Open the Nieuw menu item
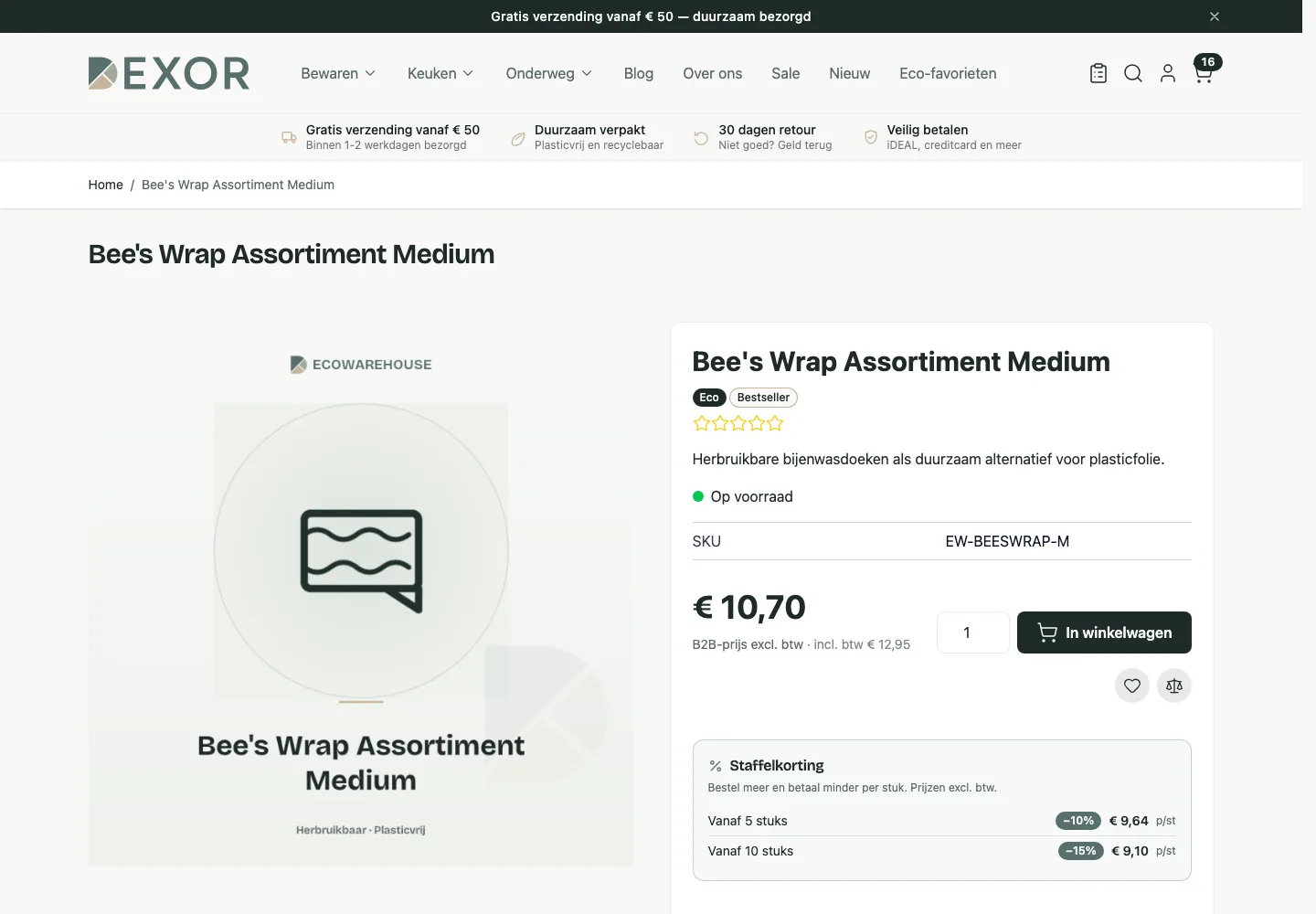The height and width of the screenshot is (914, 1316). [850, 73]
